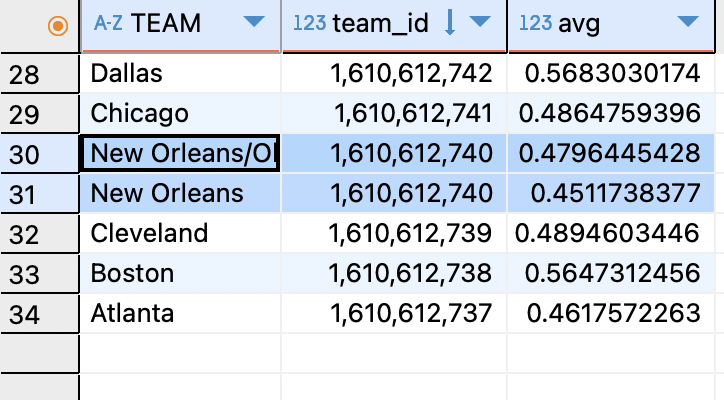This screenshot has height=400, width=724.
Task: Select the Atlanta team cell
Action: [181, 313]
